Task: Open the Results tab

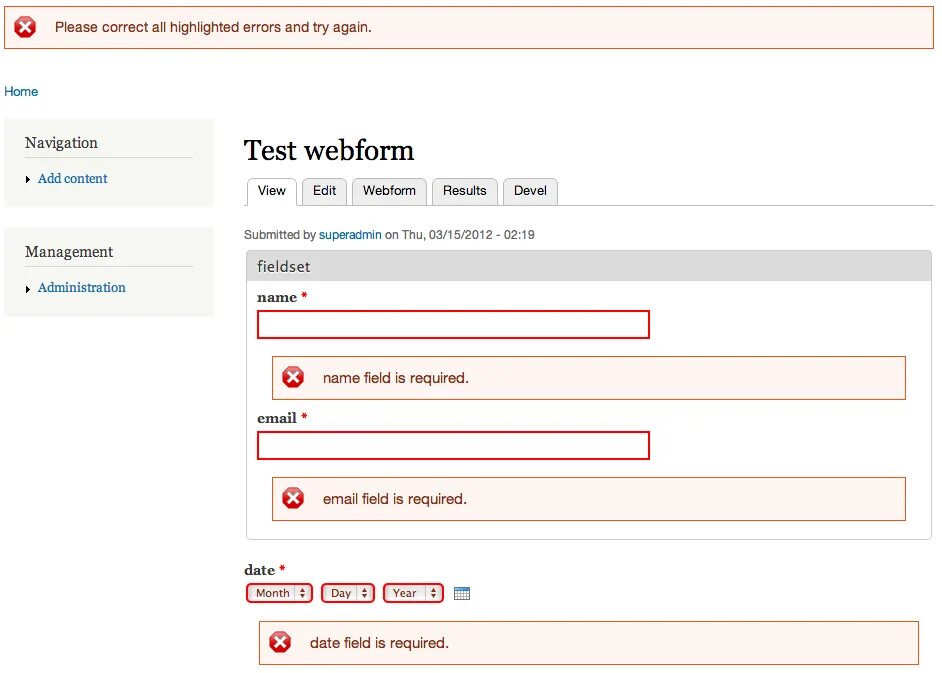Action: coord(464,191)
